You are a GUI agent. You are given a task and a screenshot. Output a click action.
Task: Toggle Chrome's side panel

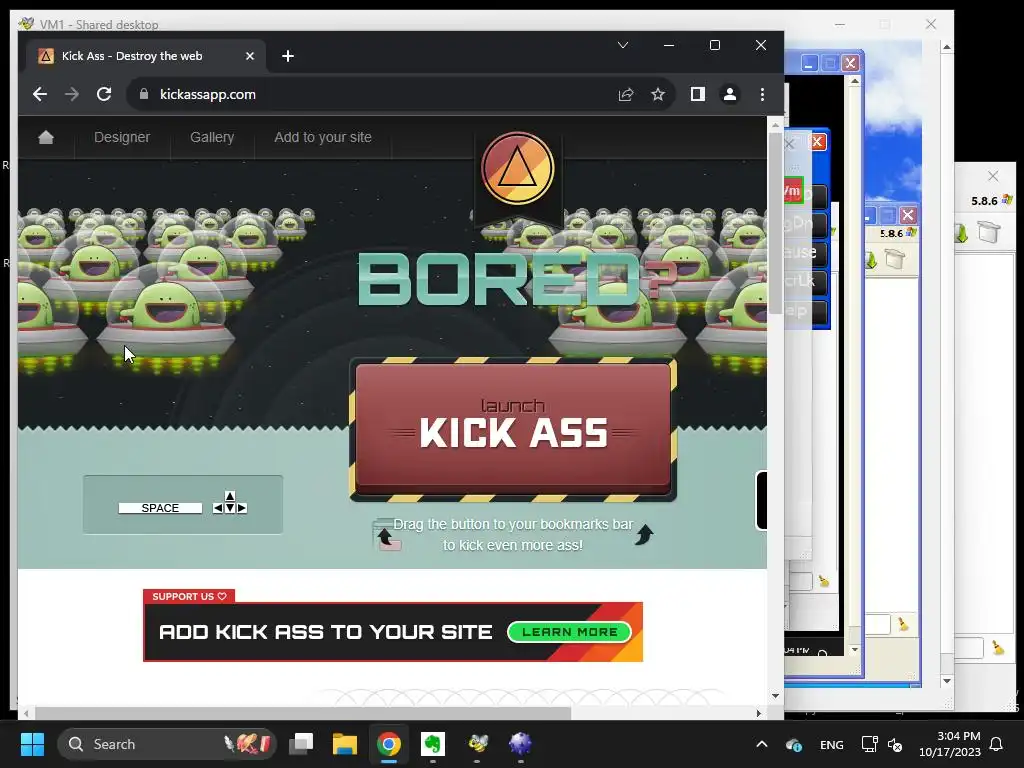[697, 95]
